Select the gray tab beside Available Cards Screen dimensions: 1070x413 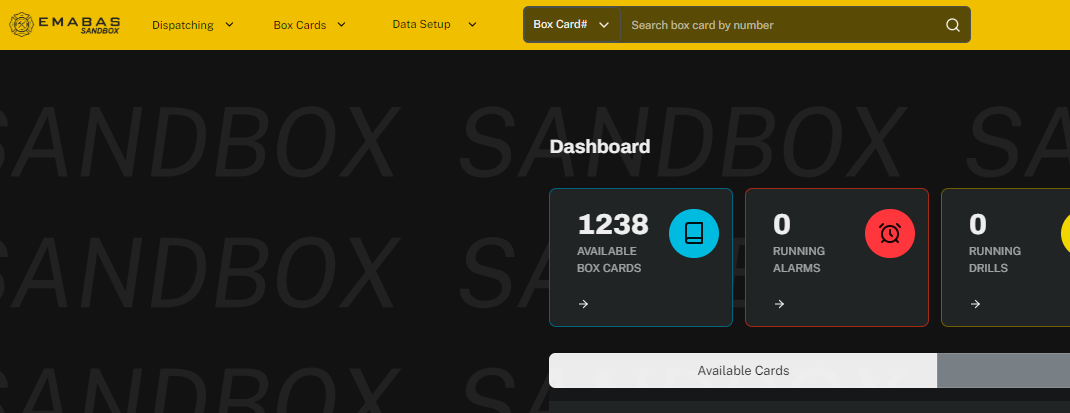(x=1003, y=371)
